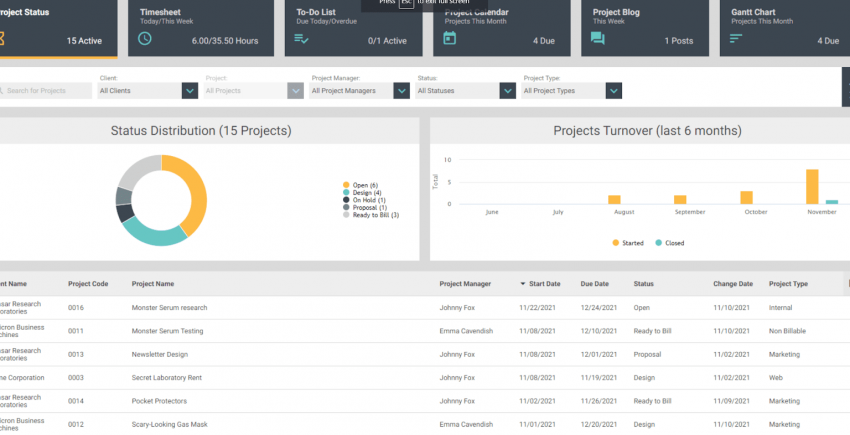Click the orange Open legend color dot
Screen dimensions: 850x435
coord(346,185)
